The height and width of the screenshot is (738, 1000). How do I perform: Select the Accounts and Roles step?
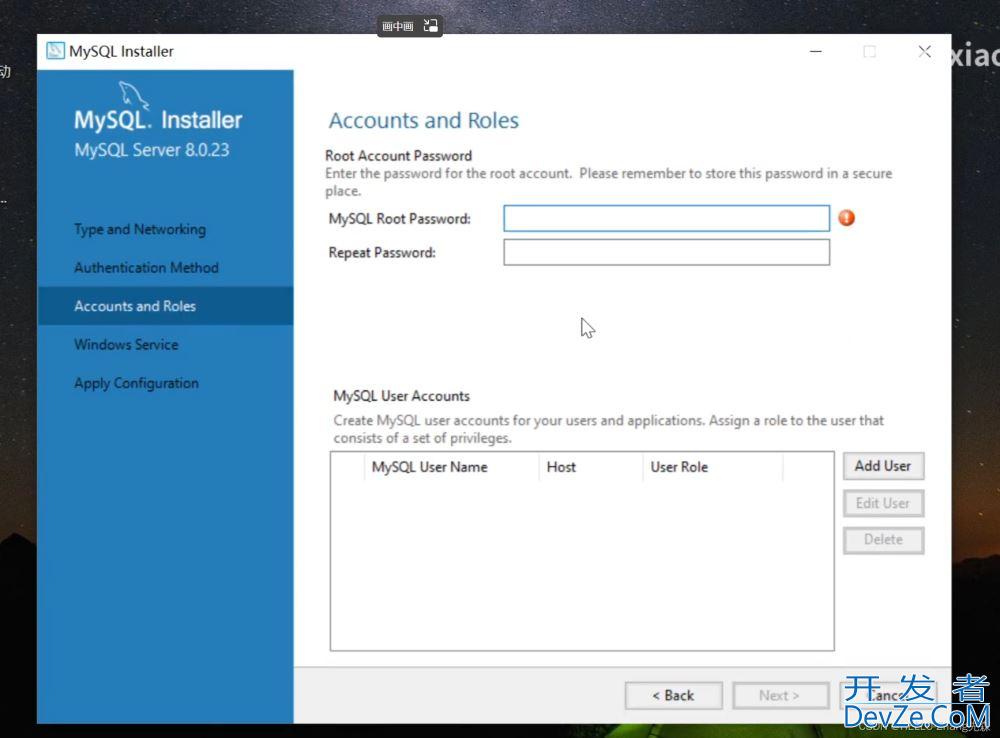click(165, 306)
